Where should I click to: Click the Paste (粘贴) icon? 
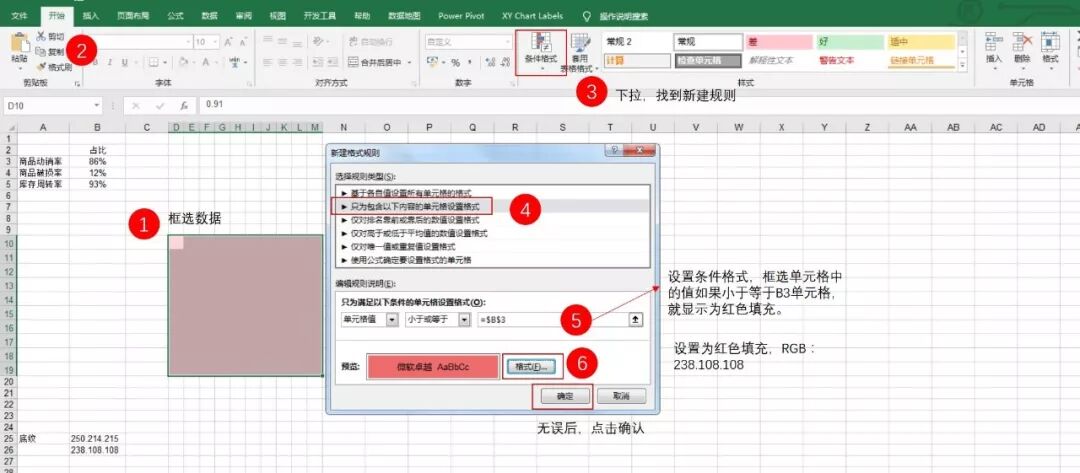point(19,43)
